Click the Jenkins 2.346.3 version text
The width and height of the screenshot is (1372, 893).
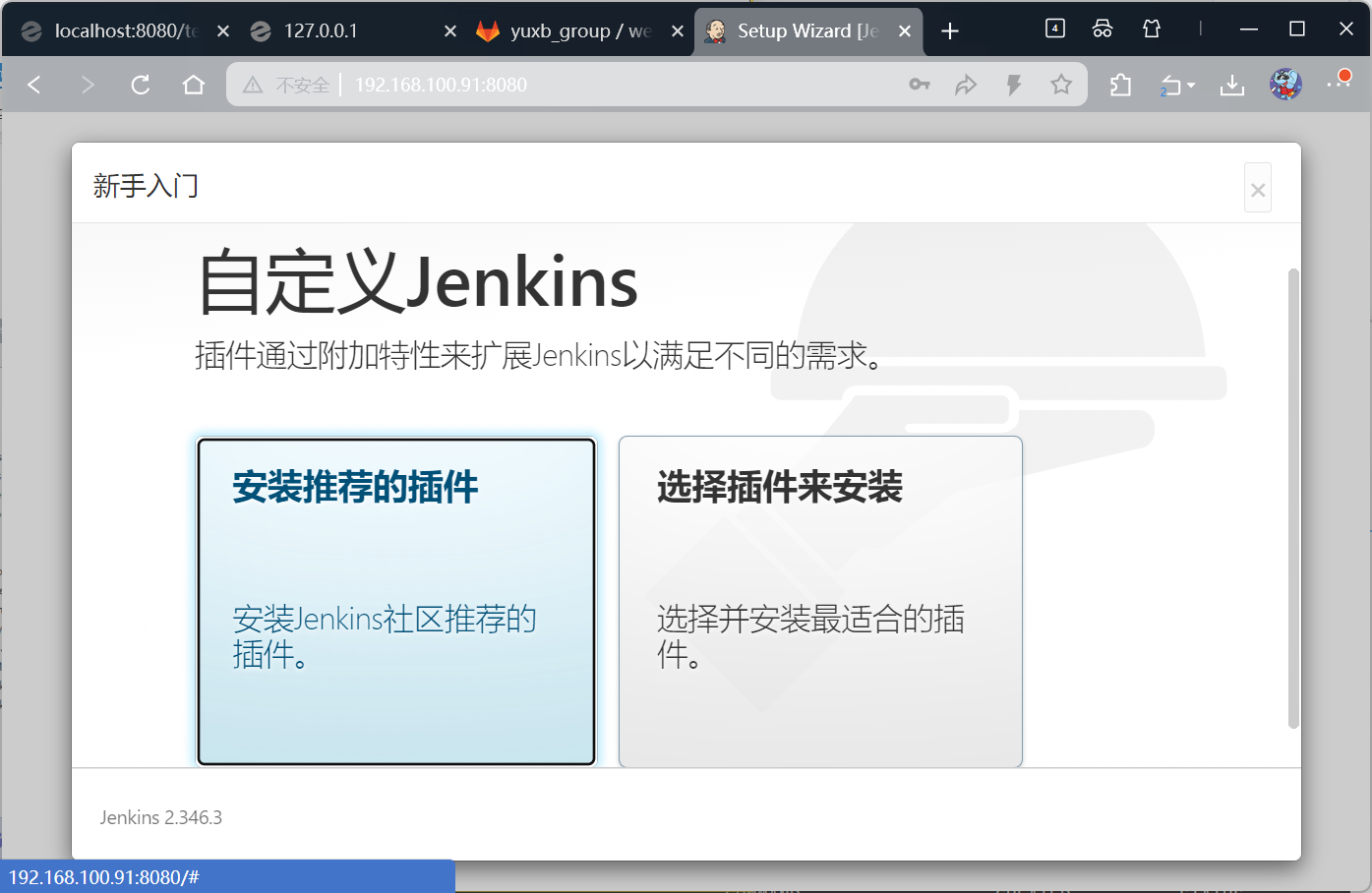click(161, 817)
